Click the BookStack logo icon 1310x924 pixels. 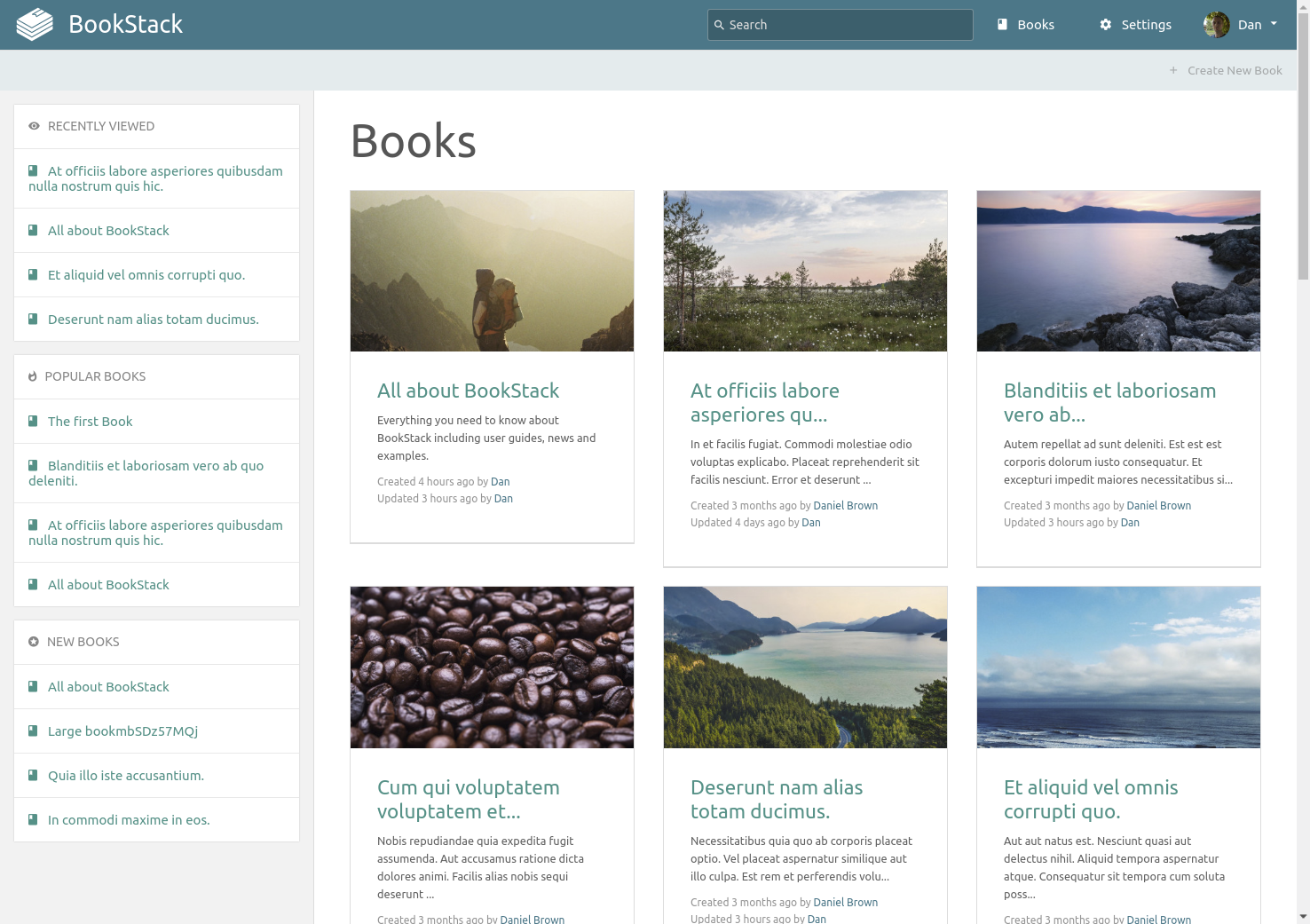pyautogui.click(x=35, y=25)
